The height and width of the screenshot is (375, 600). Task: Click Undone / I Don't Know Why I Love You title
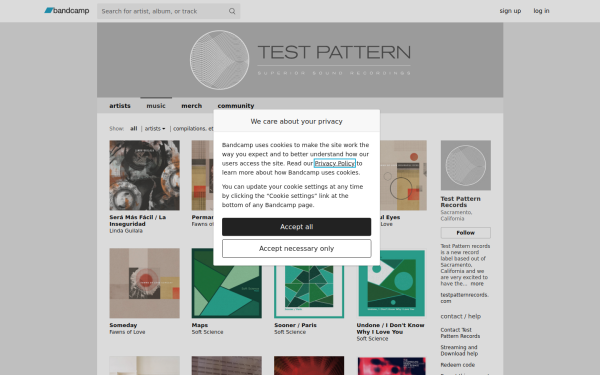pyautogui.click(x=390, y=328)
